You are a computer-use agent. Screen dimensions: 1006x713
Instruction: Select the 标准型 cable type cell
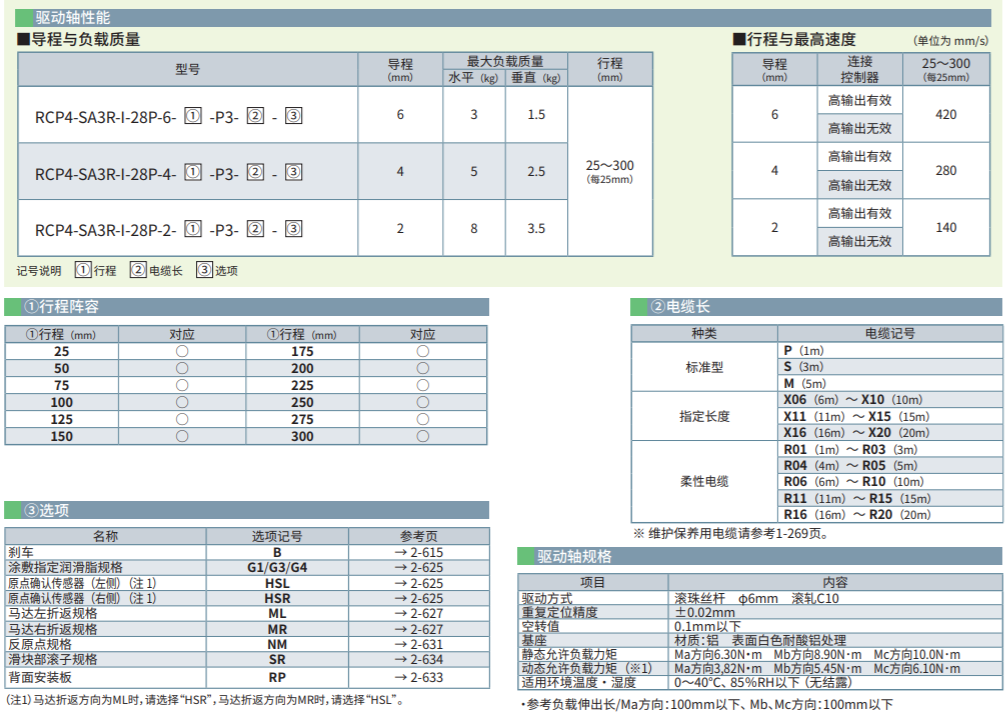704,368
